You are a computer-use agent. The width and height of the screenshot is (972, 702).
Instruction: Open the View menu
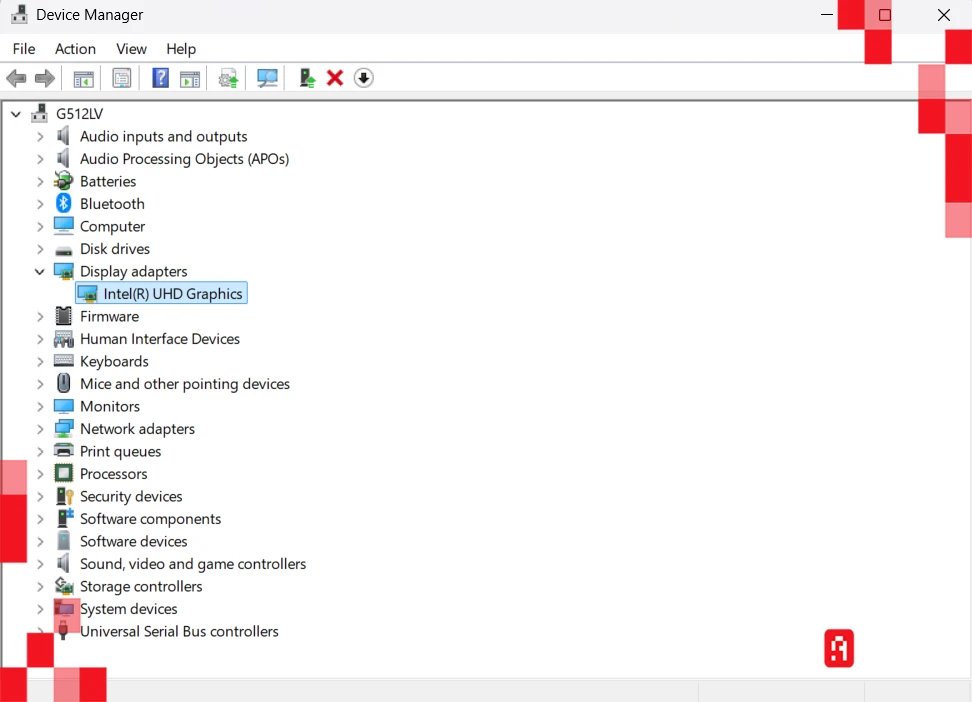pyautogui.click(x=131, y=49)
